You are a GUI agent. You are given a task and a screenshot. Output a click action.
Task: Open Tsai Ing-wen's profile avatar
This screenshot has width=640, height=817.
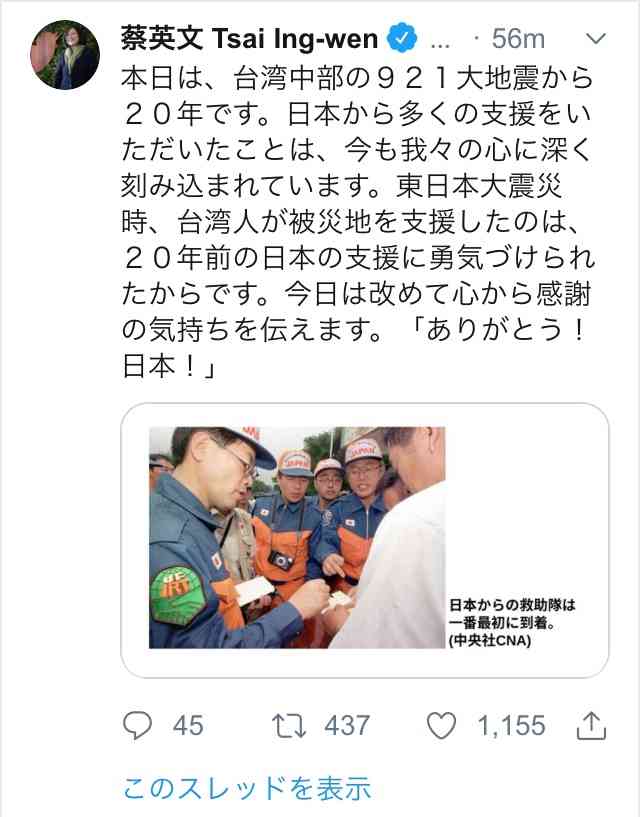tap(65, 55)
